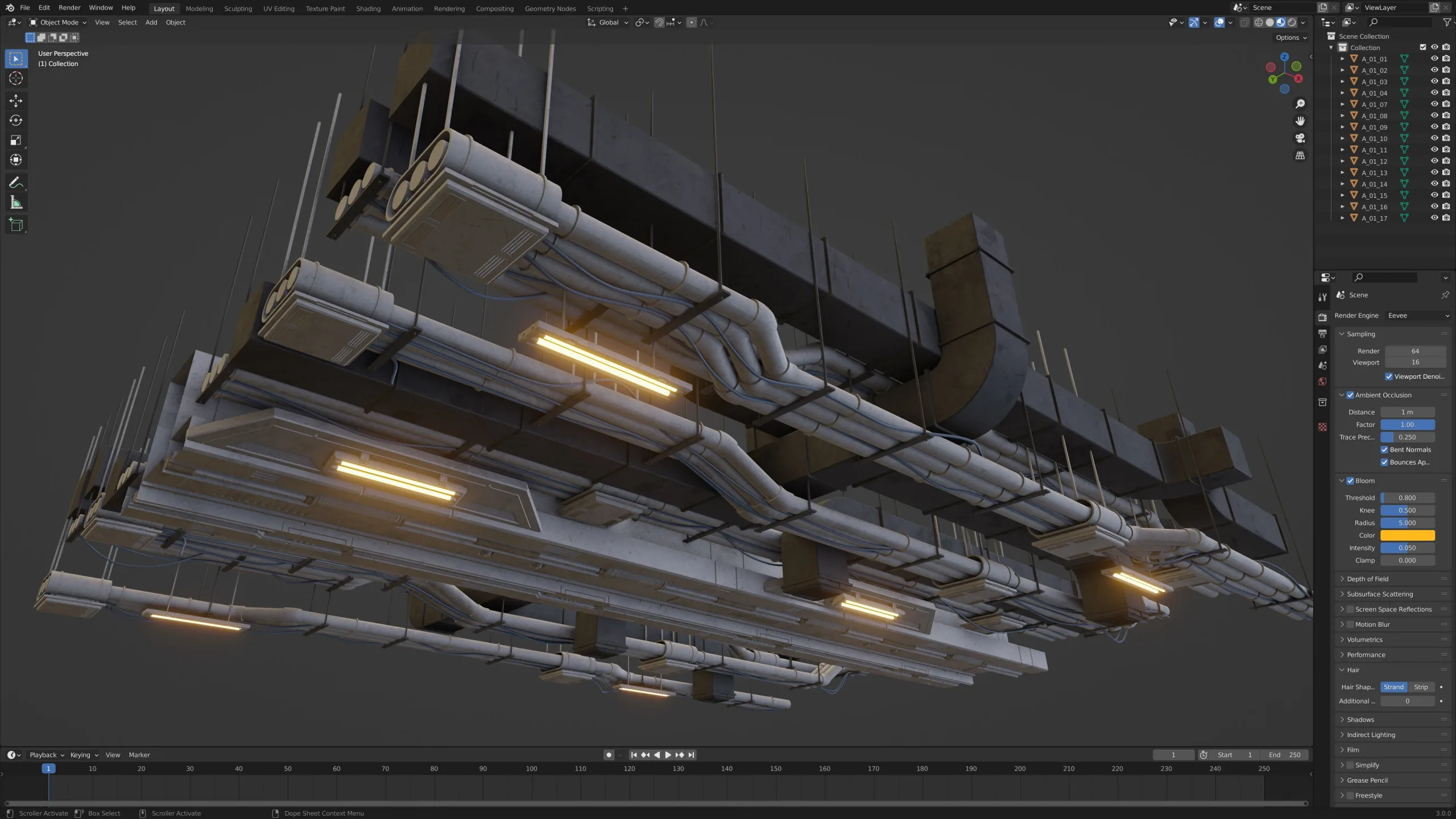Disable the Bloom effect checkbox
Screen dimensions: 1456x819
pos(1350,481)
